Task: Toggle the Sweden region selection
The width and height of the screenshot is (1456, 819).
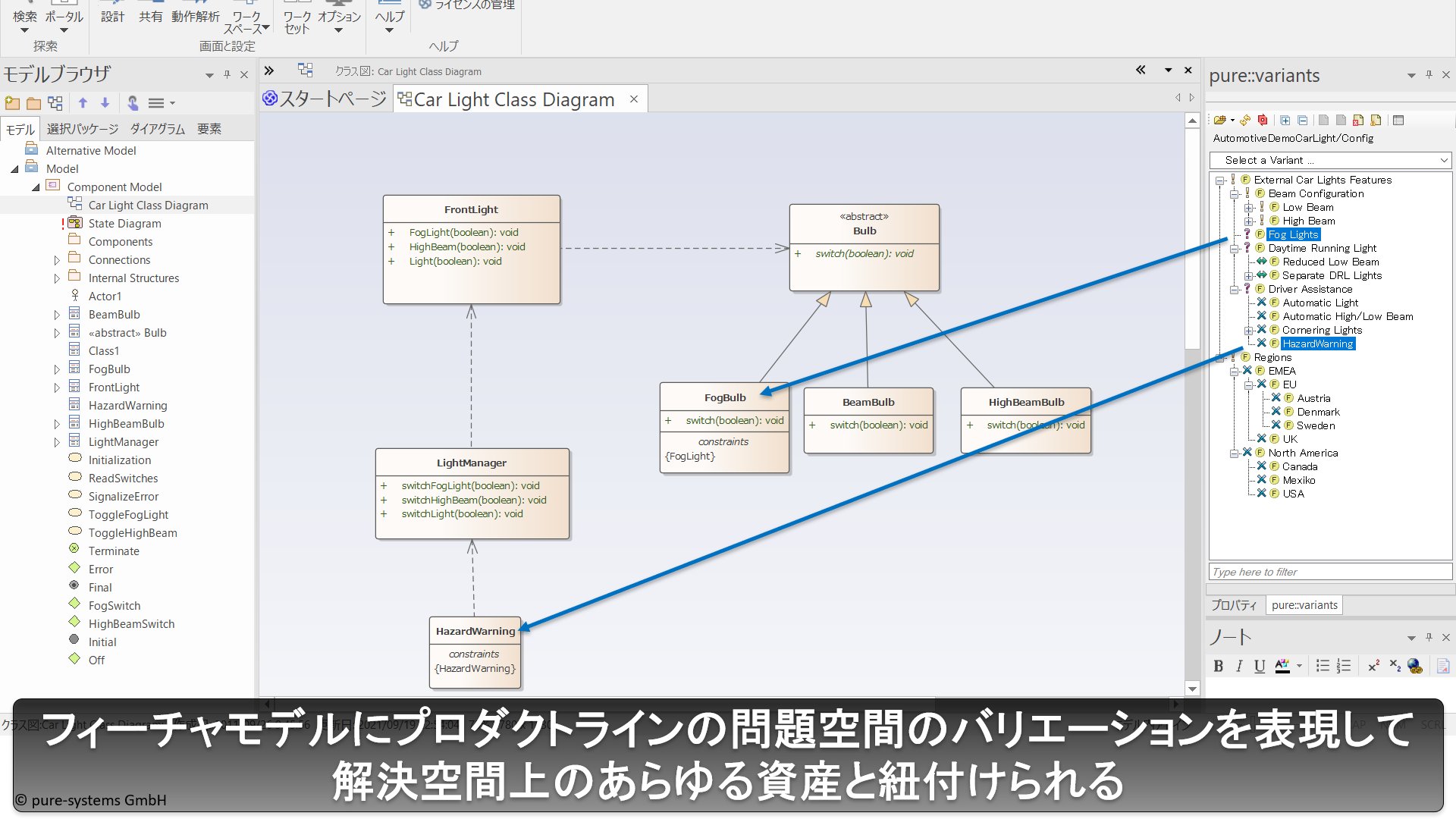Action: [1276, 425]
